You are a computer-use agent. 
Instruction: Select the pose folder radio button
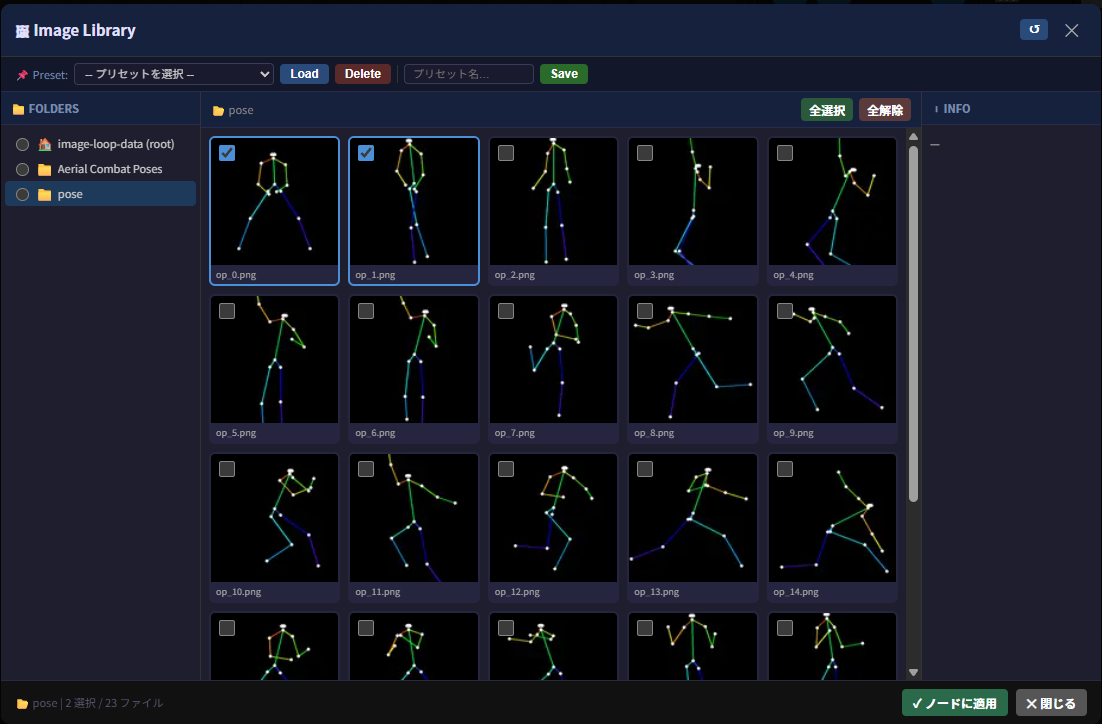[22, 195]
